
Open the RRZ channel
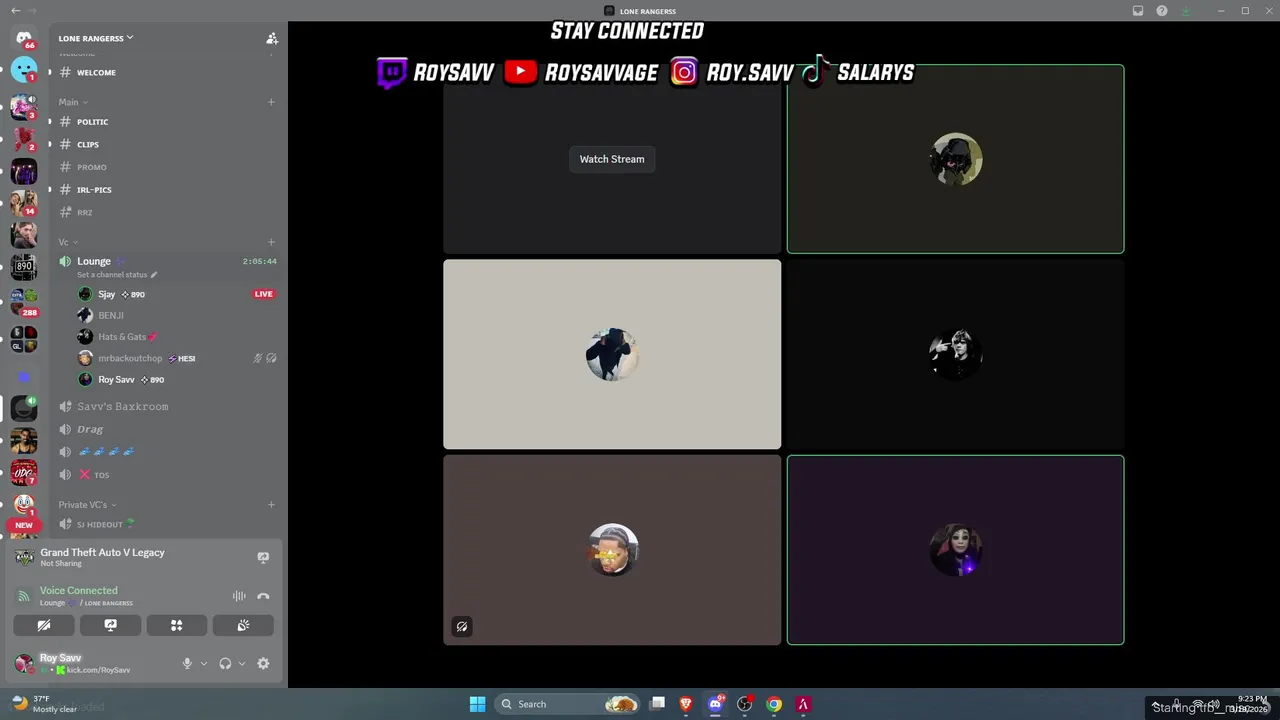click(167, 212)
